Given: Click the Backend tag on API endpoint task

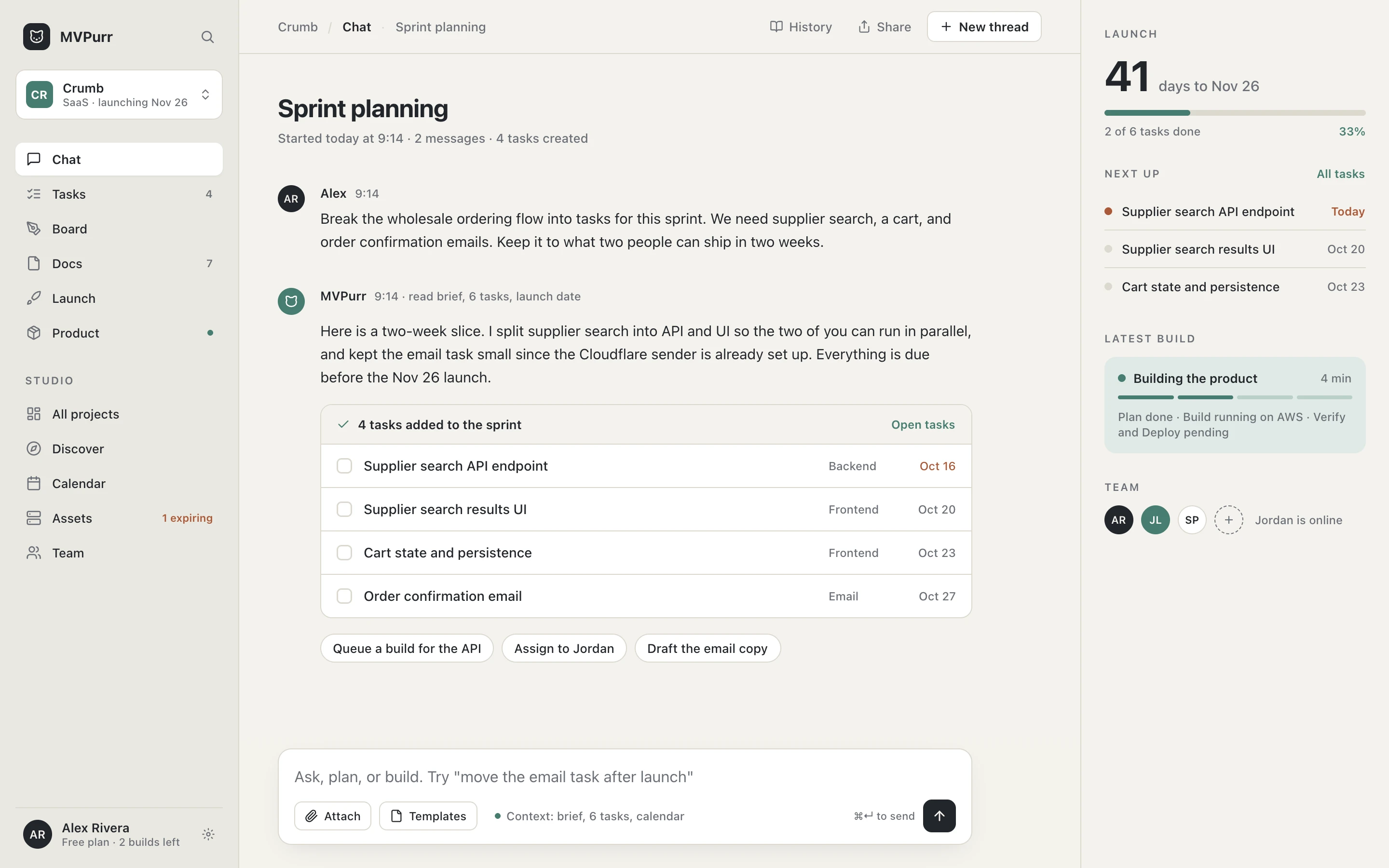Looking at the screenshot, I should [852, 466].
